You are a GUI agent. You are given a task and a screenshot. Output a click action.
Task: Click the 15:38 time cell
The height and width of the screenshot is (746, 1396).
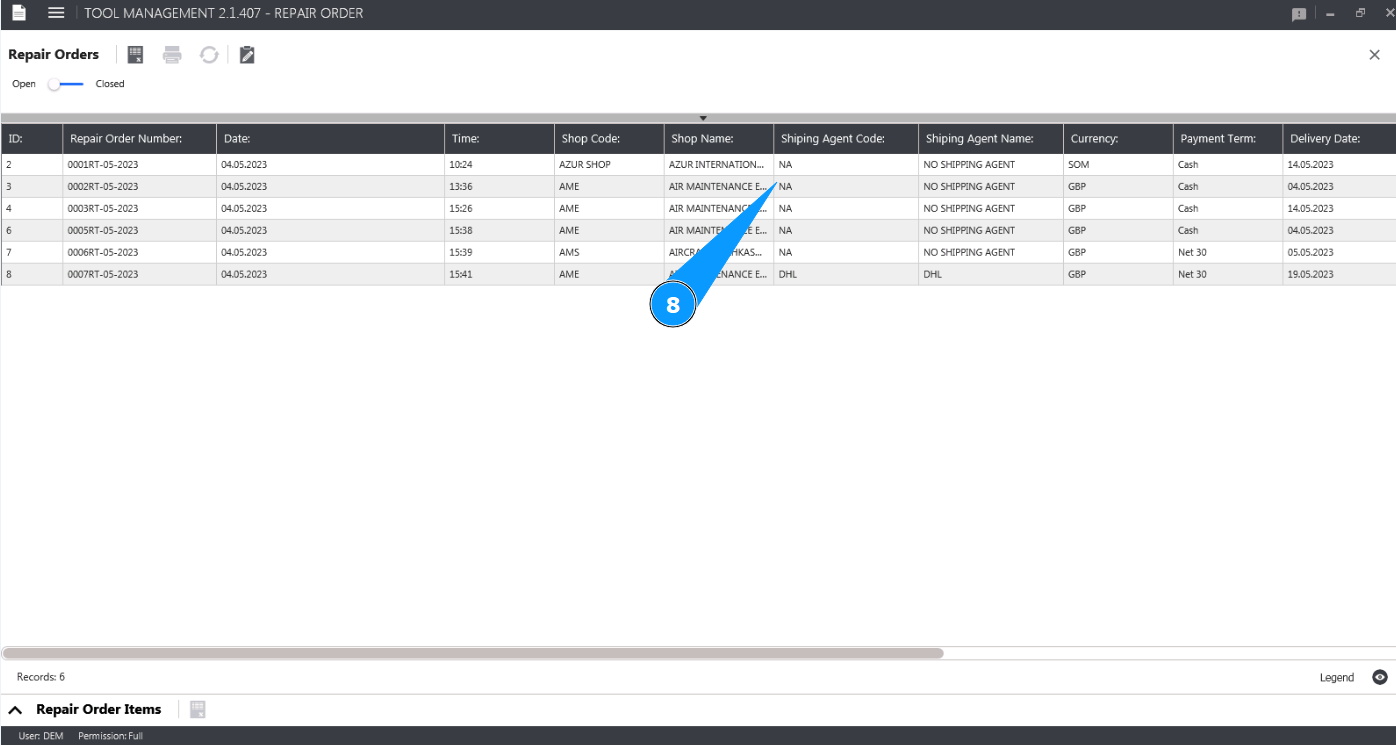click(500, 231)
